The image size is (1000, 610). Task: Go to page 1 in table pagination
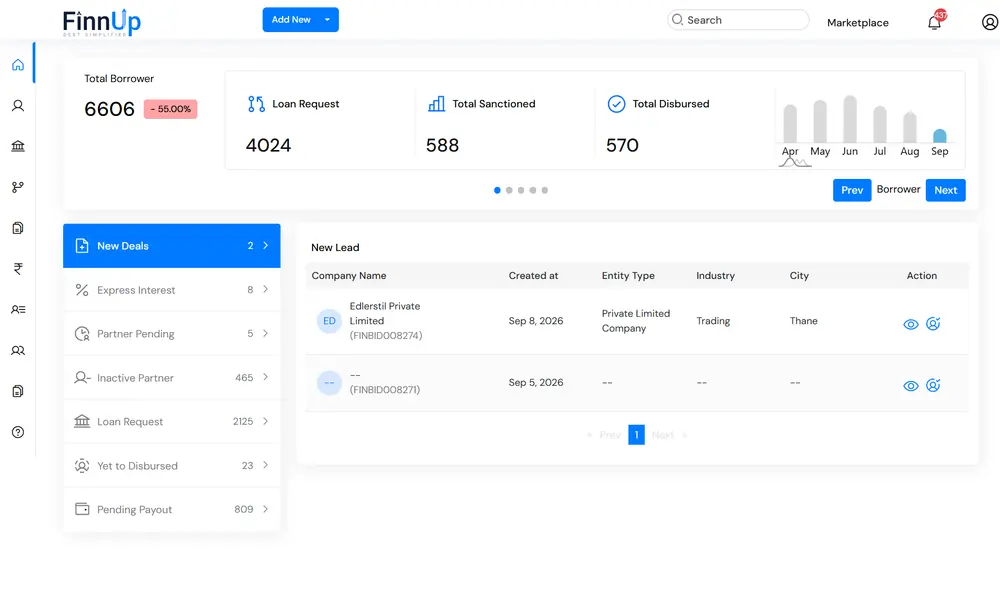coord(636,435)
